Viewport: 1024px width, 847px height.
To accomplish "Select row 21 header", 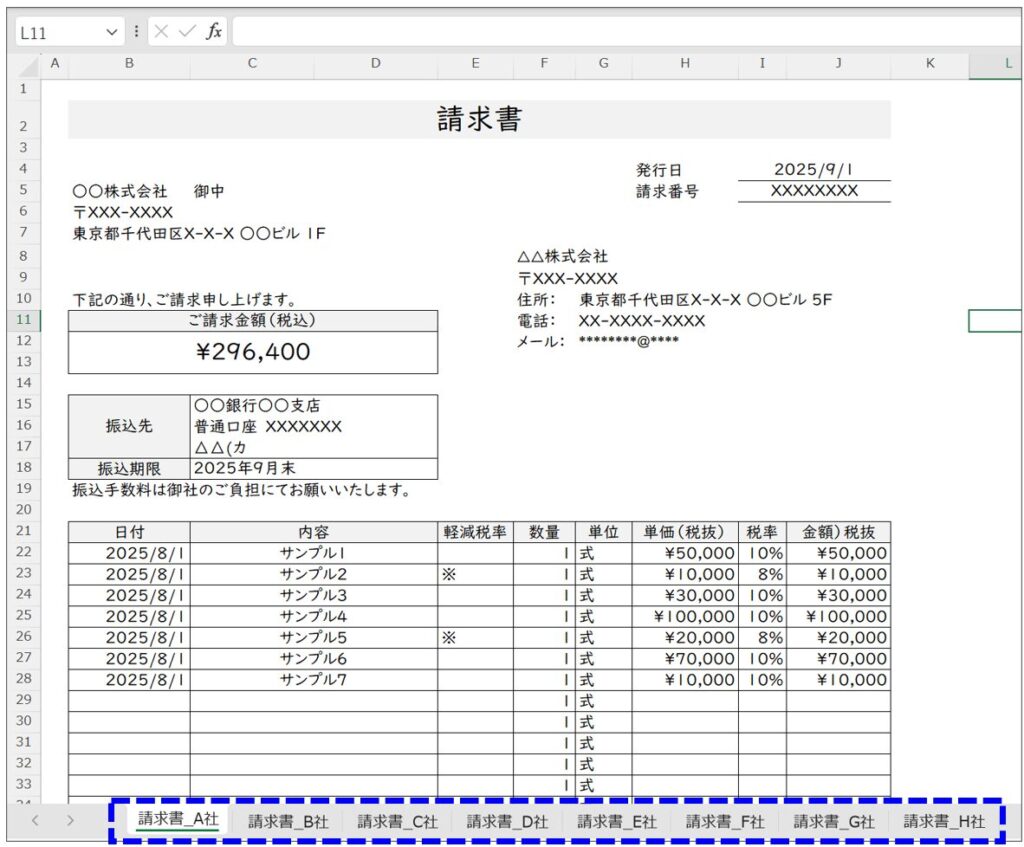I will [x=24, y=530].
